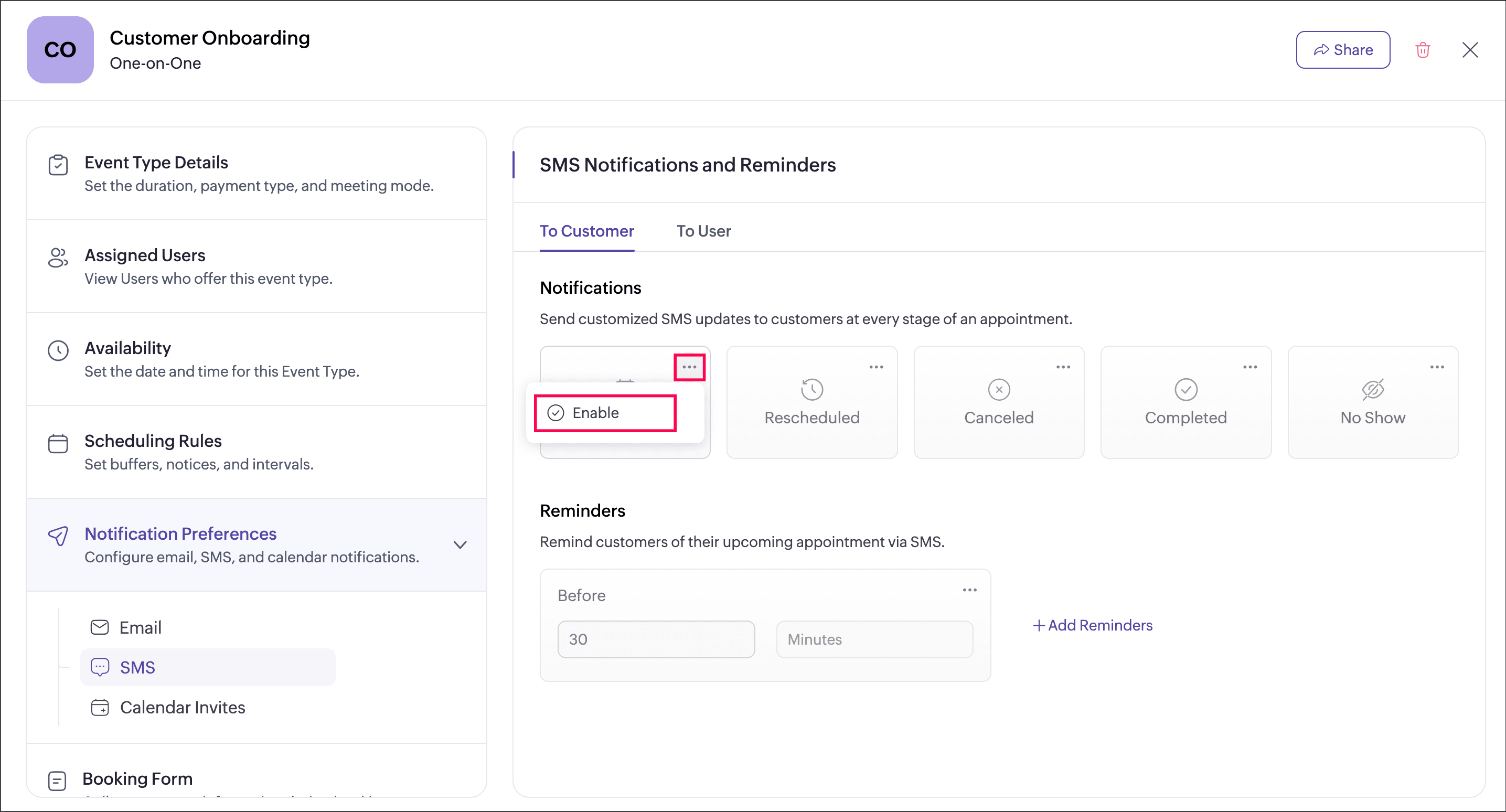The height and width of the screenshot is (812, 1506).
Task: Click the 30 reminder value field
Action: (656, 639)
